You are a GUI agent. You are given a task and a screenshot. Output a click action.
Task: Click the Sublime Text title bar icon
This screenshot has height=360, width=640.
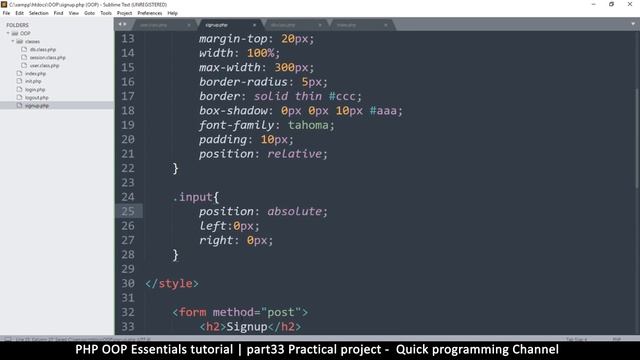tap(4, 4)
